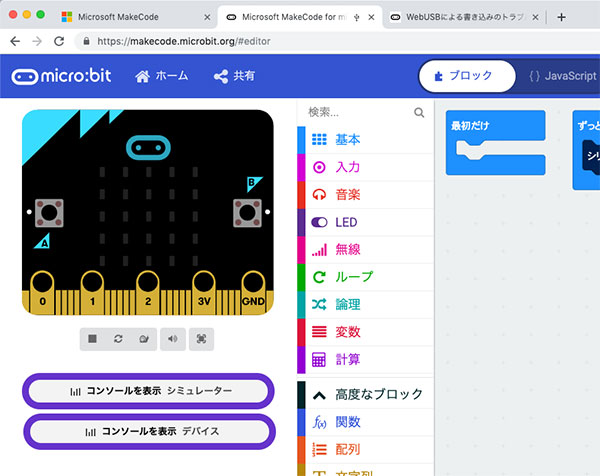Stop the simulator
This screenshot has height=476, width=600.
click(x=92, y=339)
